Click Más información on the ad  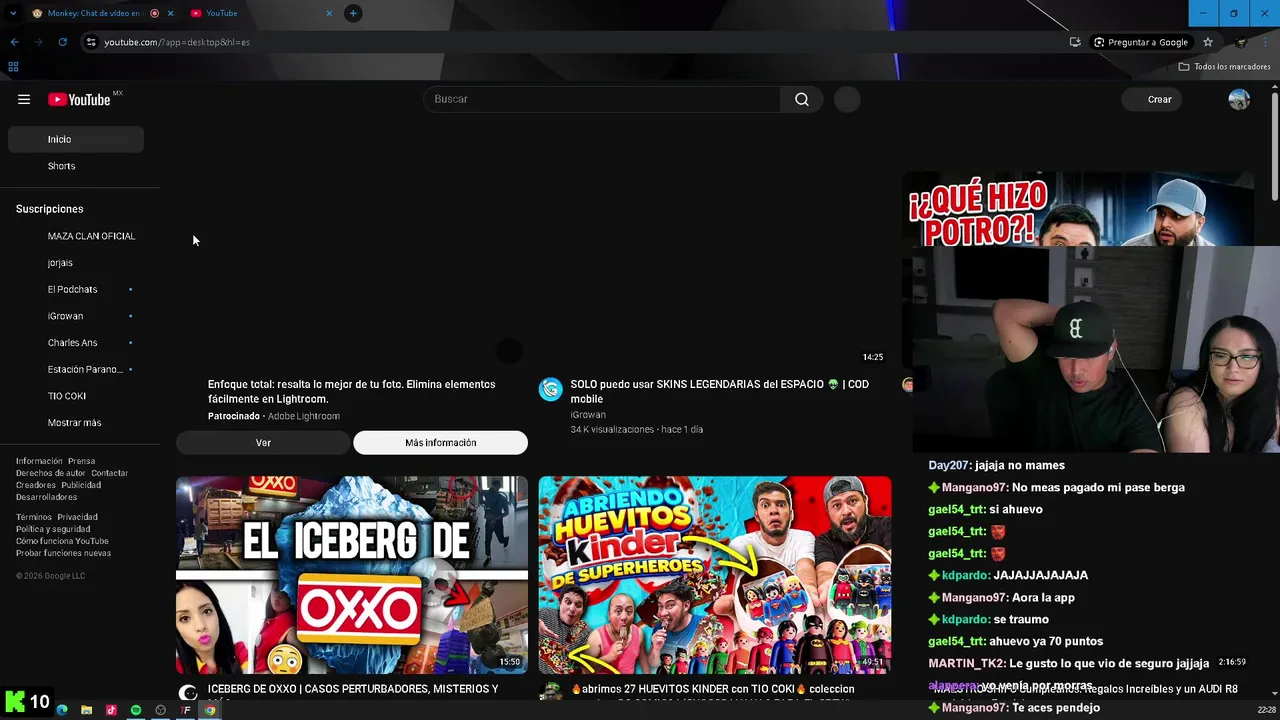pos(440,443)
